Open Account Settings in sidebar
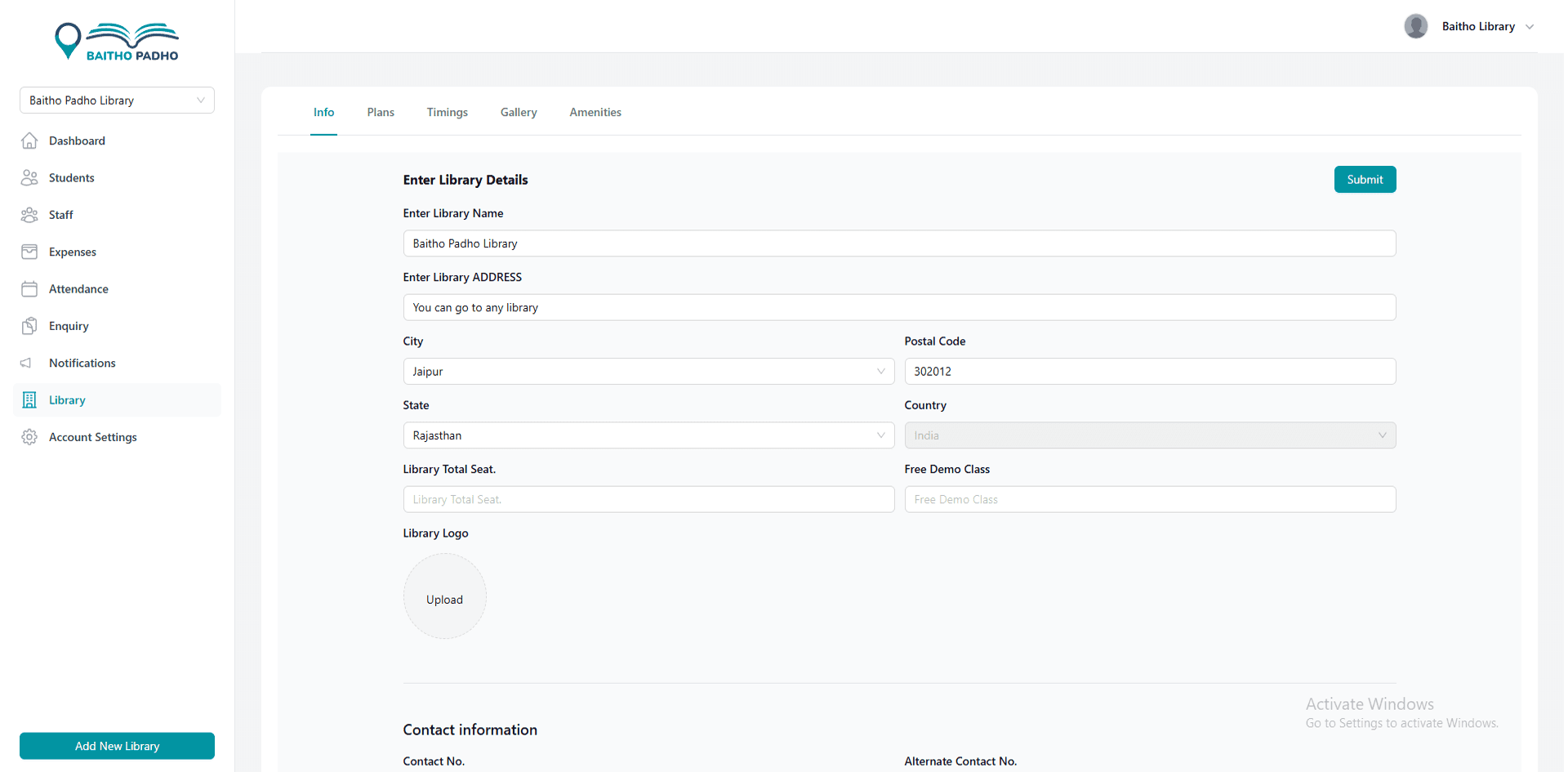Image resolution: width=1568 pixels, height=772 pixels. click(117, 437)
